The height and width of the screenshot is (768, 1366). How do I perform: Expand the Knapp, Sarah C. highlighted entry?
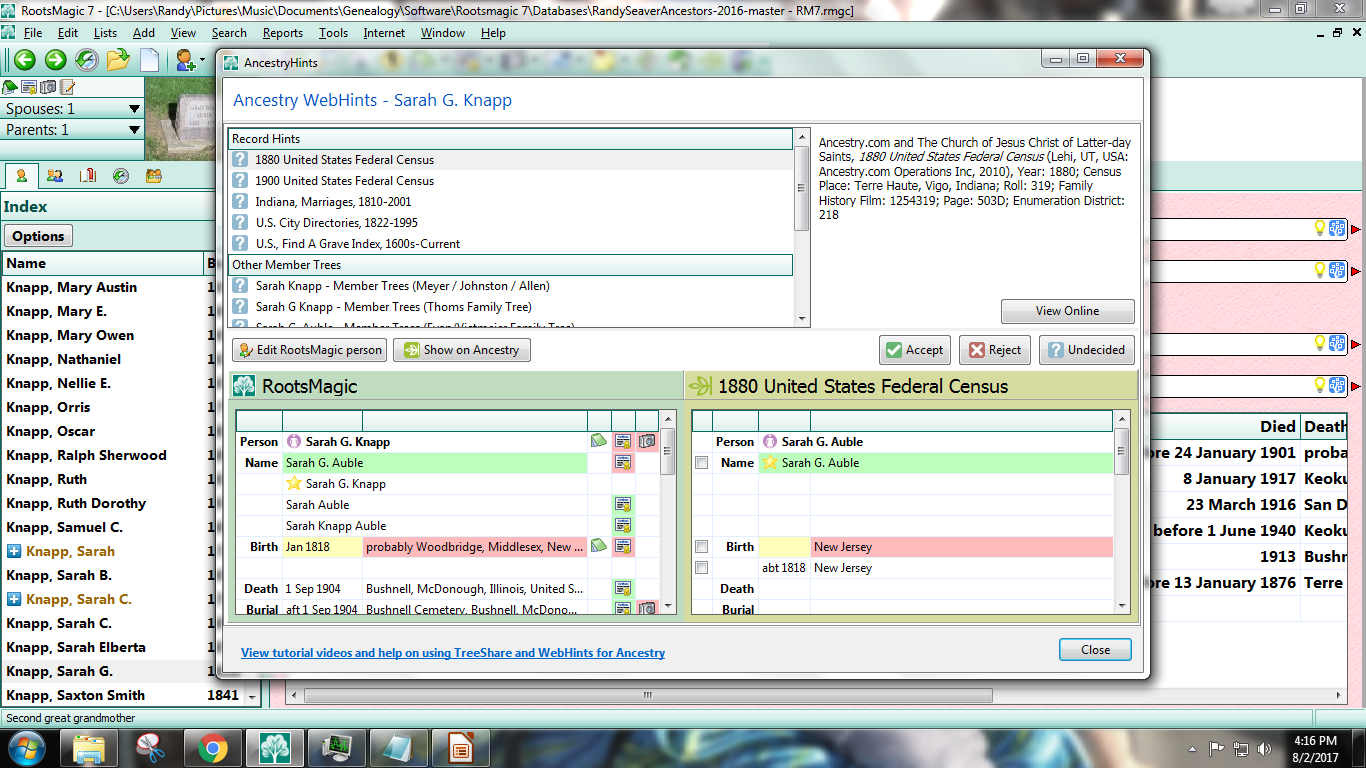(x=13, y=600)
